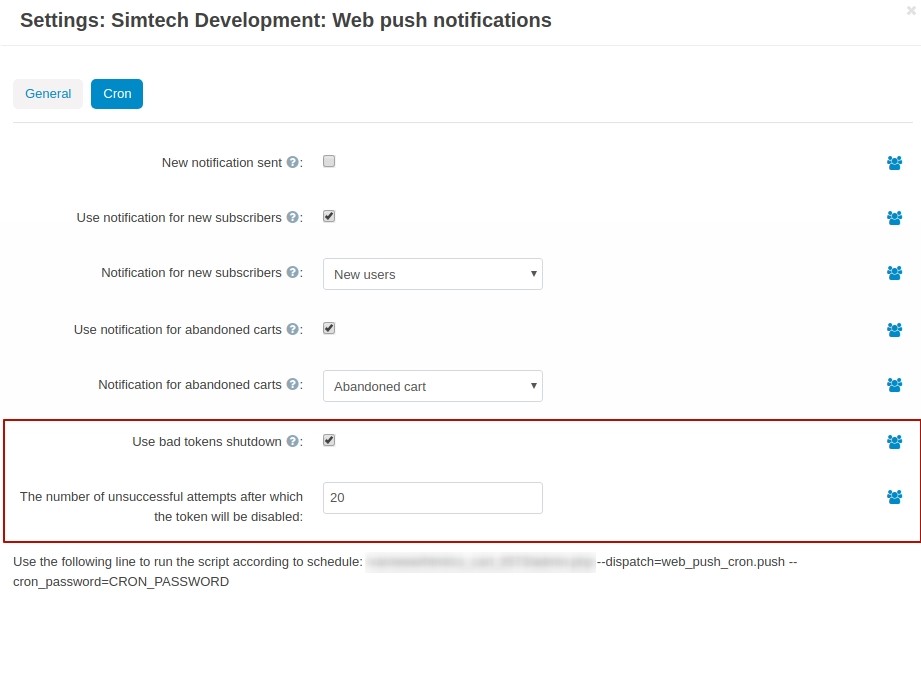Disable the Use bad tokens shutdown checkbox

[x=329, y=441]
